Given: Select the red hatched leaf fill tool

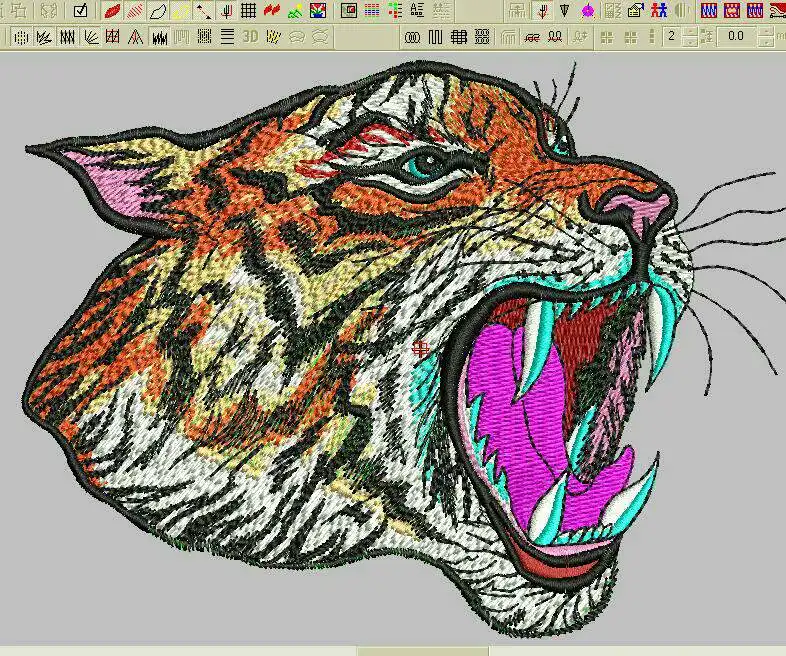Looking at the screenshot, I should [x=135, y=11].
